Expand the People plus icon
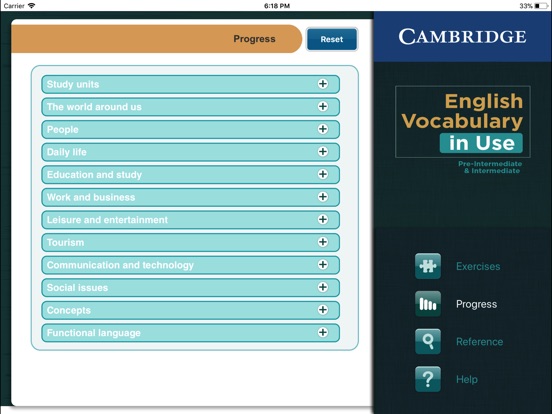 tap(323, 129)
